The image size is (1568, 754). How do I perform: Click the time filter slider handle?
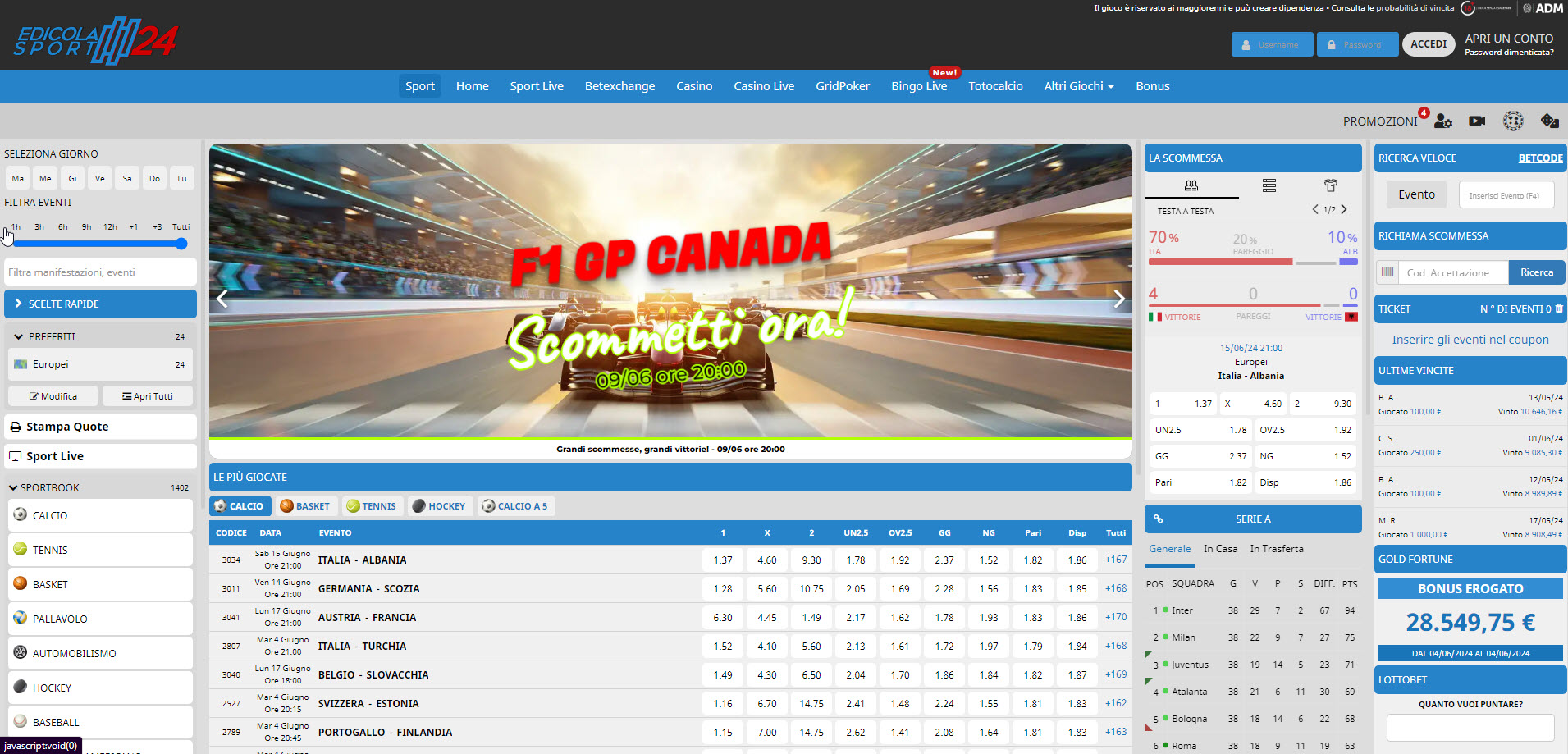click(x=181, y=244)
